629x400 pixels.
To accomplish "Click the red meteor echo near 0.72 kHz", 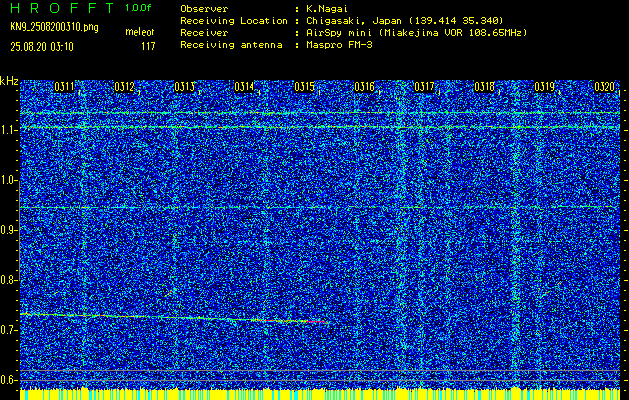I will coord(319,322).
